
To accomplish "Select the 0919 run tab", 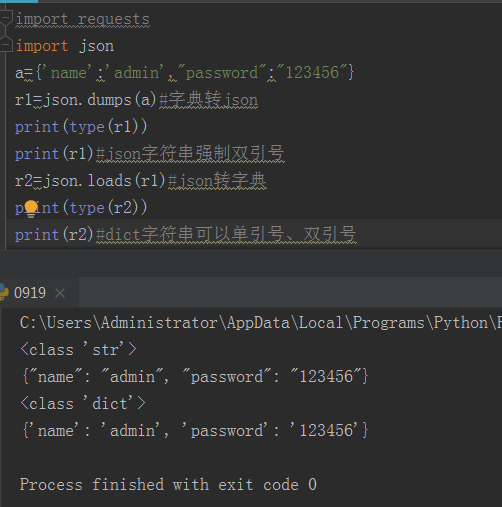I will [30, 293].
